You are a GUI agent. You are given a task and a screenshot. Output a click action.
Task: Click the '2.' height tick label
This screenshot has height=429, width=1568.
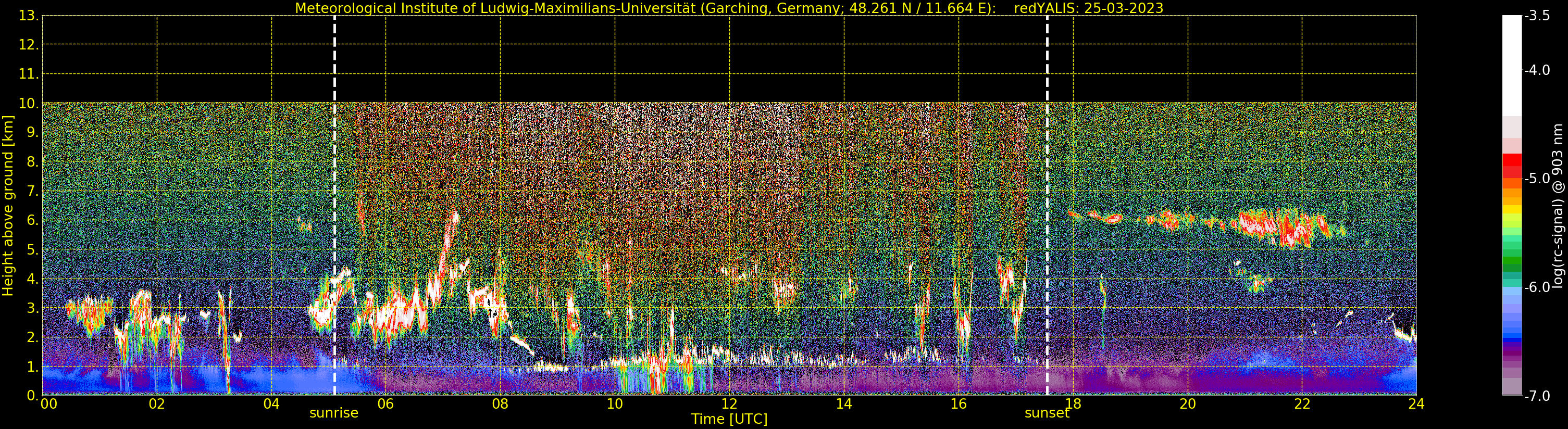pos(32,337)
